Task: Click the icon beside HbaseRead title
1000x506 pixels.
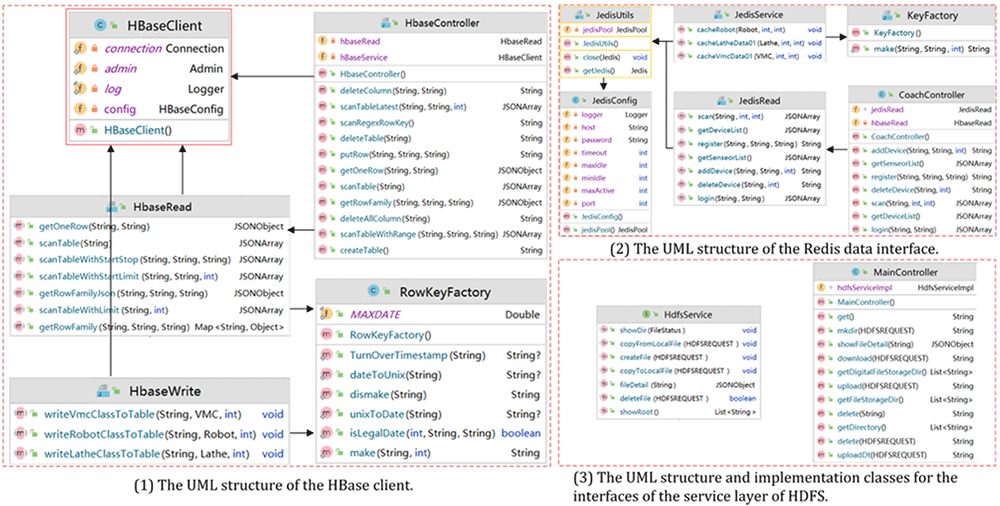Action: pos(112,207)
